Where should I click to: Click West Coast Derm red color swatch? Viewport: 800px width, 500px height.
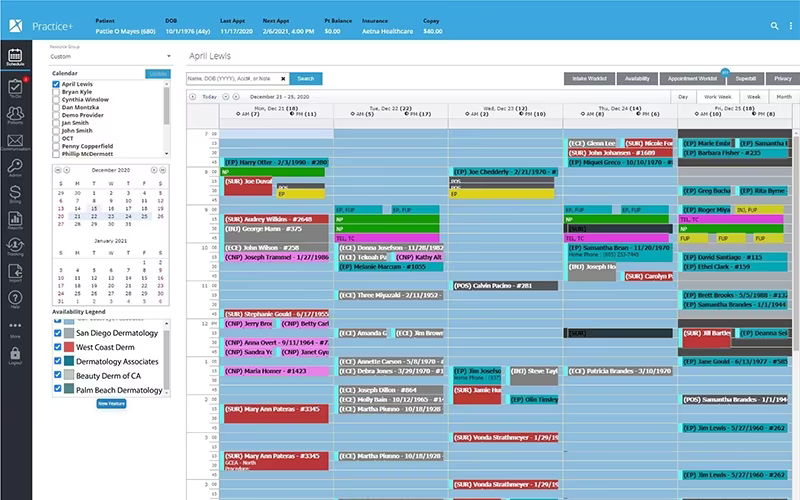69,347
